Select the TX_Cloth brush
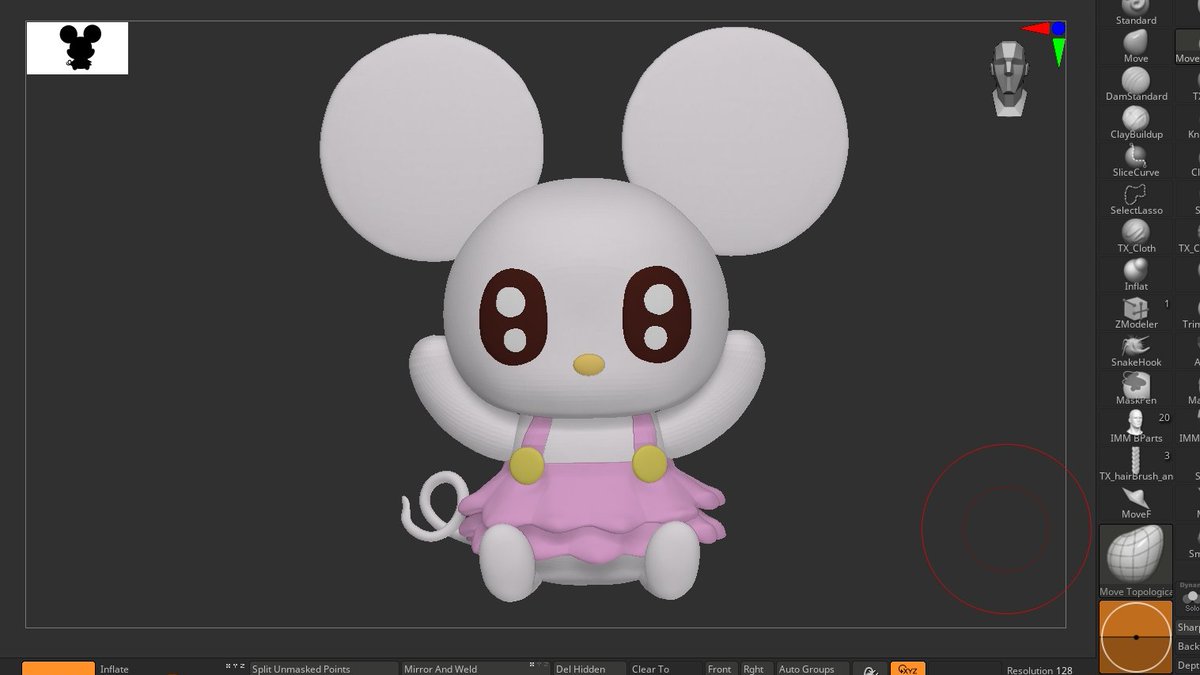The width and height of the screenshot is (1200, 675). point(1135,236)
